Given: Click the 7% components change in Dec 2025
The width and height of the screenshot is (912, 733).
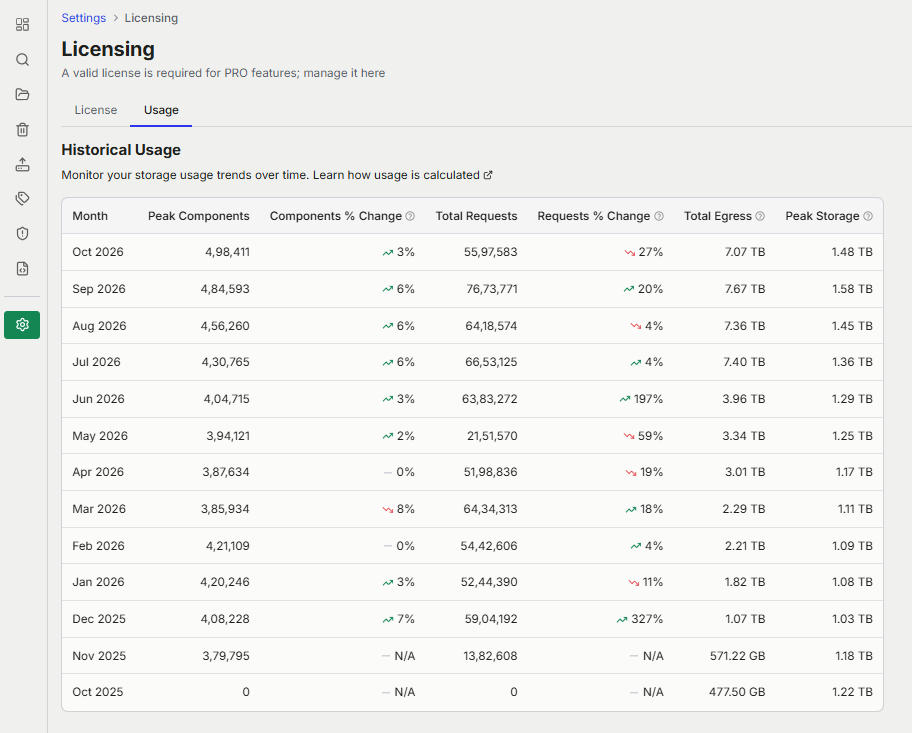Looking at the screenshot, I should [398, 619].
